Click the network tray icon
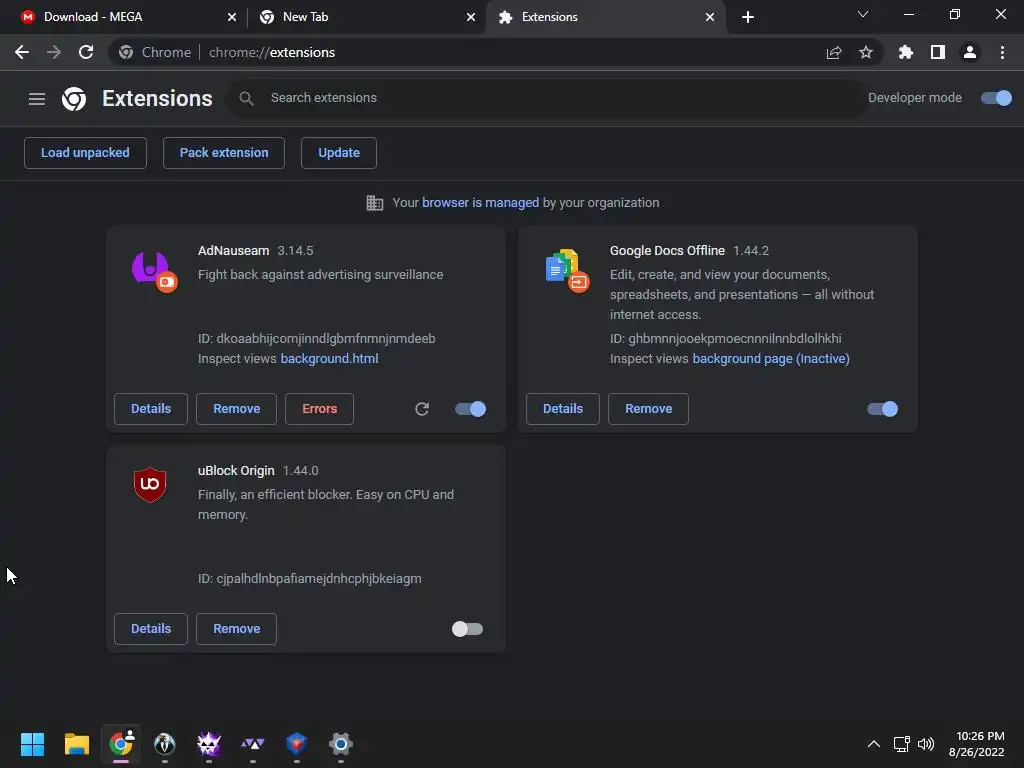The height and width of the screenshot is (768, 1024). pyautogui.click(x=901, y=744)
